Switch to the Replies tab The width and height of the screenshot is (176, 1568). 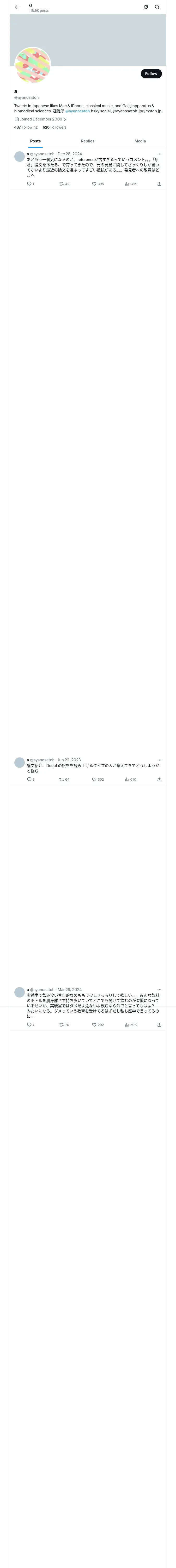click(87, 141)
